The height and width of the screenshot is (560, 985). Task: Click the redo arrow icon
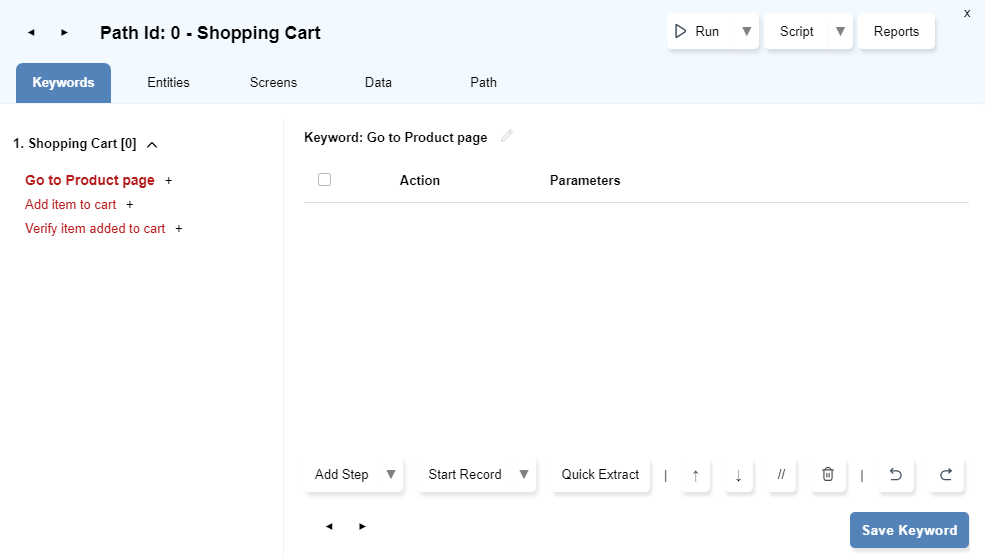(946, 475)
